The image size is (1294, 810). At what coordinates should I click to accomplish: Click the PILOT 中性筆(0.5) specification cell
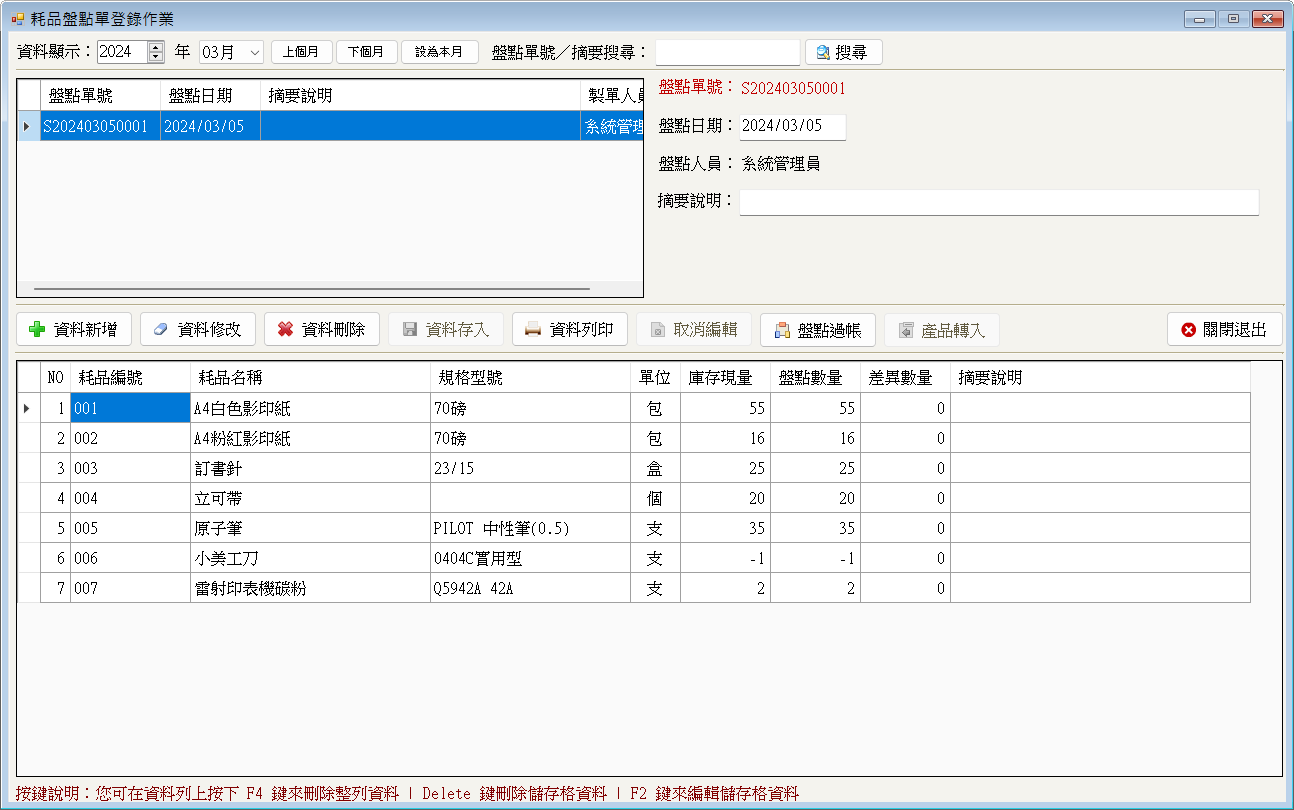tap(530, 528)
